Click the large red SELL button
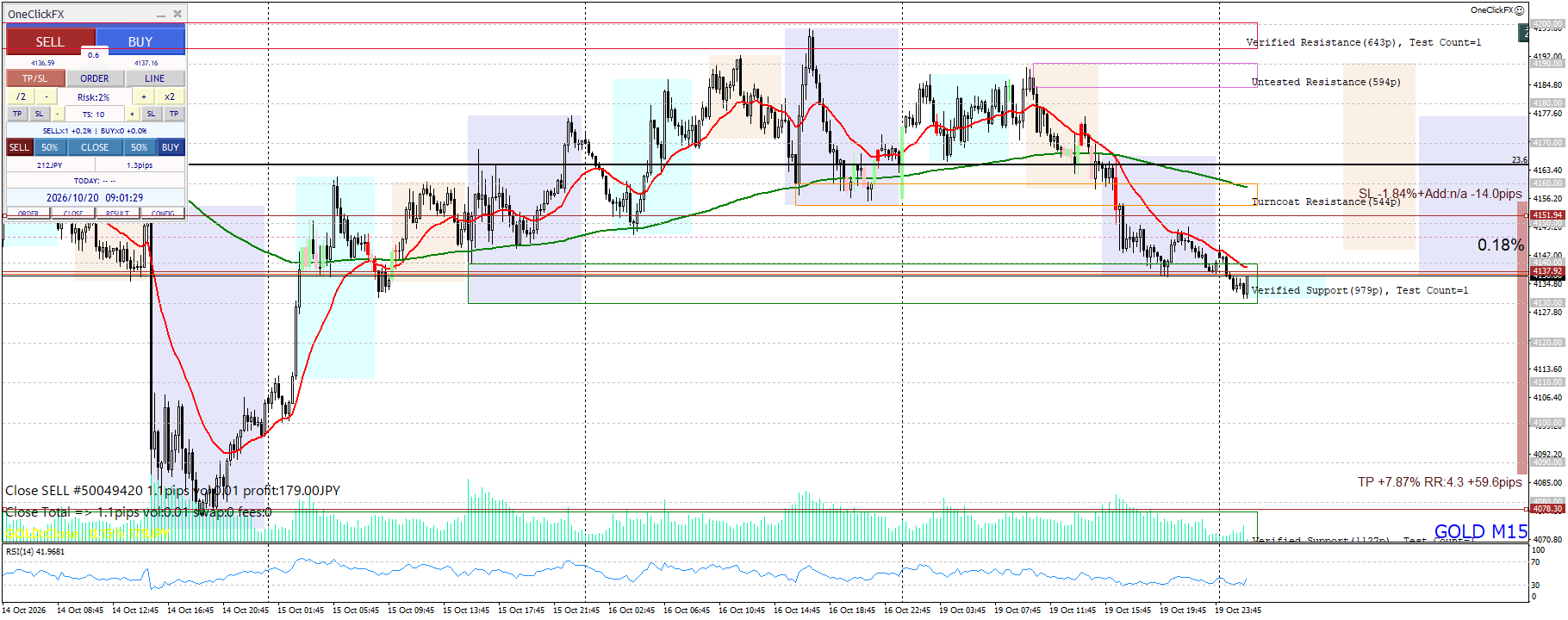This screenshot has height=620, width=1568. (x=50, y=41)
